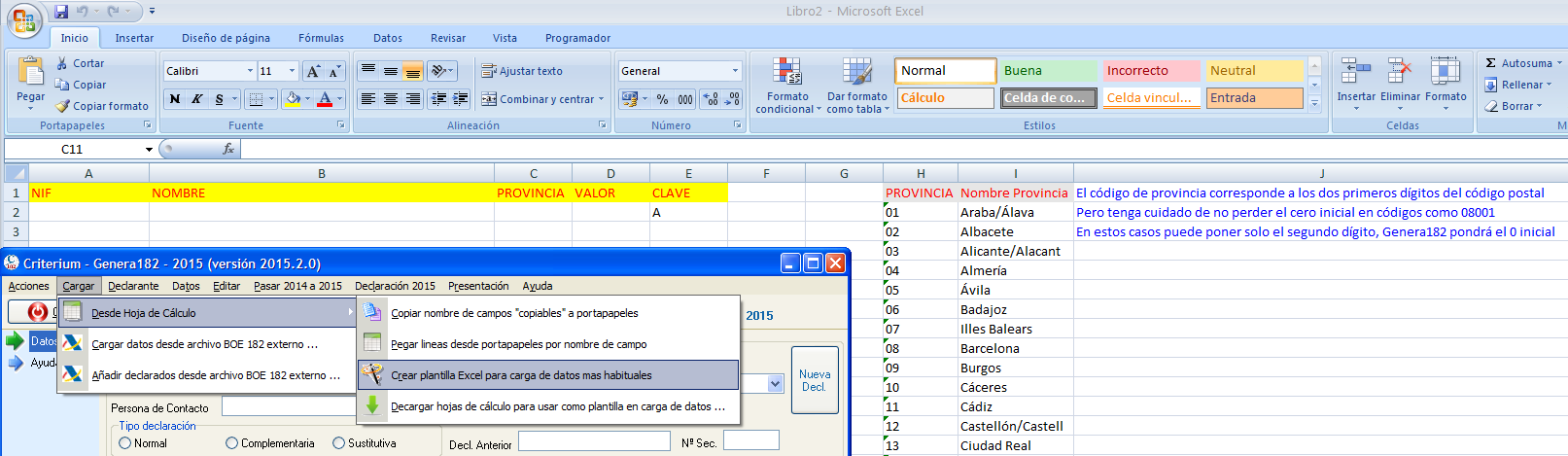Toggle underline (S) formatting
1568x456 pixels.
pyautogui.click(x=220, y=99)
